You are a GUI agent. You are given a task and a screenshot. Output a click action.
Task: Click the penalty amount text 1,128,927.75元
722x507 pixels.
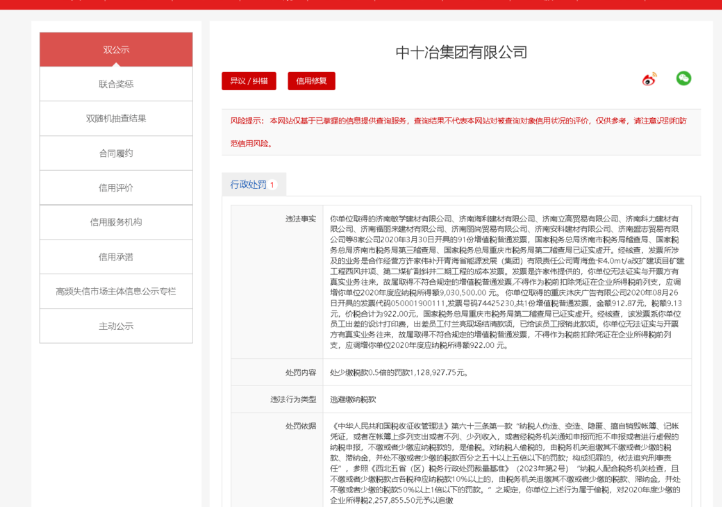click(x=439, y=373)
